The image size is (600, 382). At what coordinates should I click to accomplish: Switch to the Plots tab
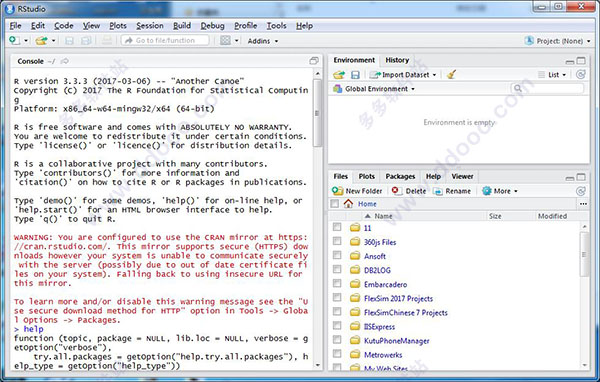366,176
